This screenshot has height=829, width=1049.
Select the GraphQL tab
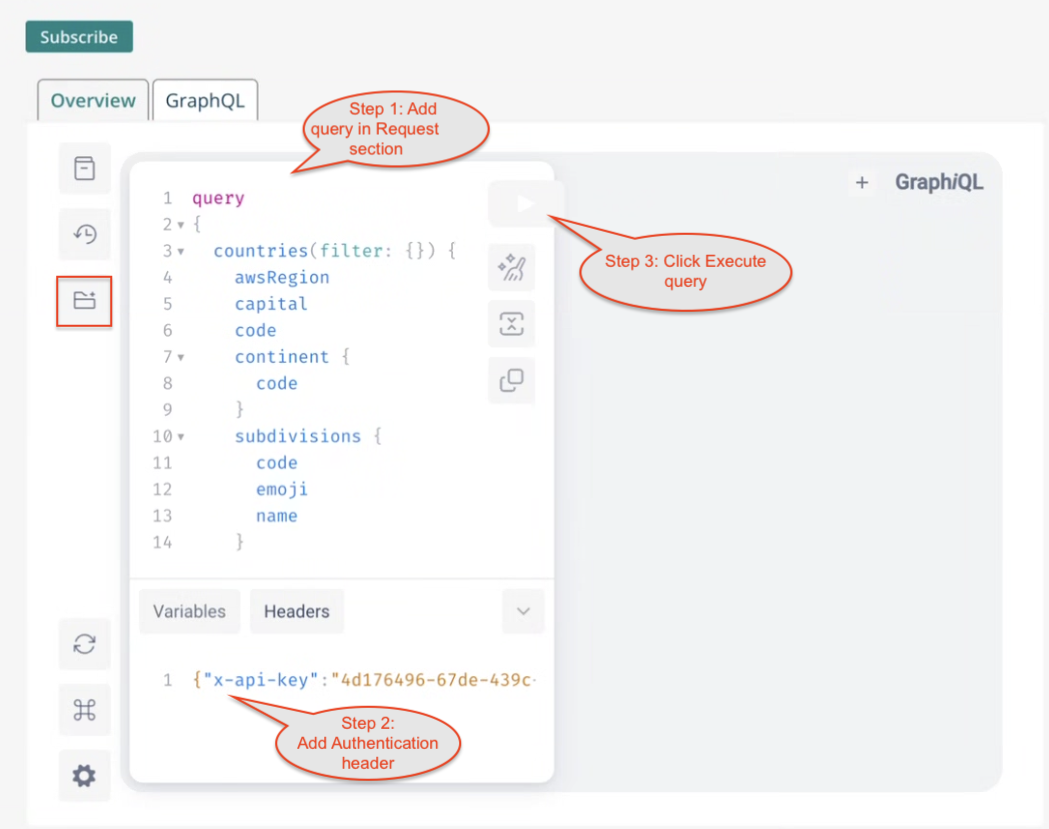205,101
